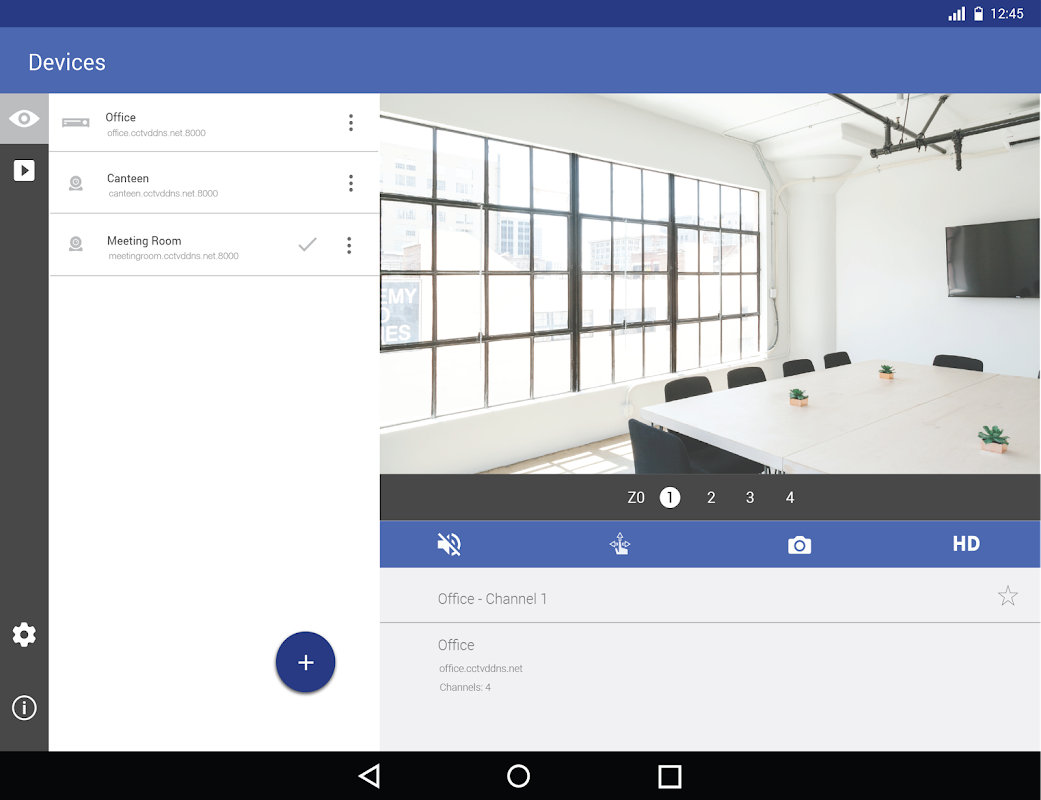Toggle the muted speaker audio icon
Screen dimensions: 1041x800
click(449, 544)
